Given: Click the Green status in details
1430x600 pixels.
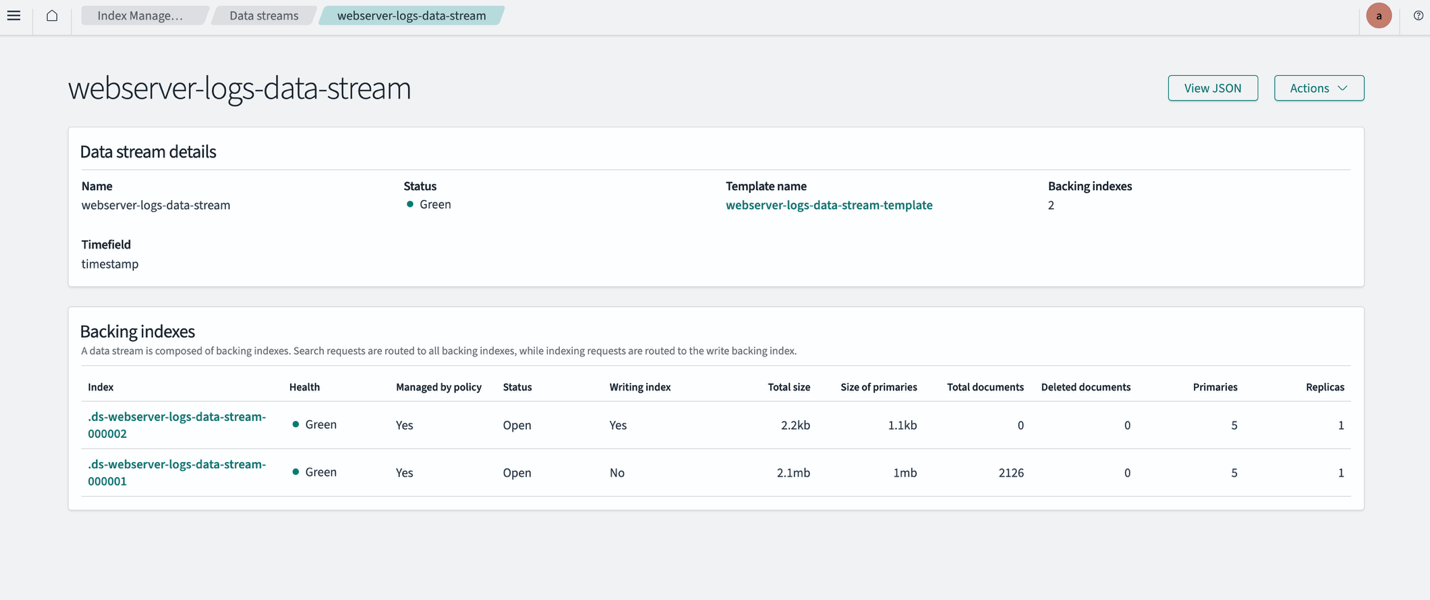Looking at the screenshot, I should [429, 204].
